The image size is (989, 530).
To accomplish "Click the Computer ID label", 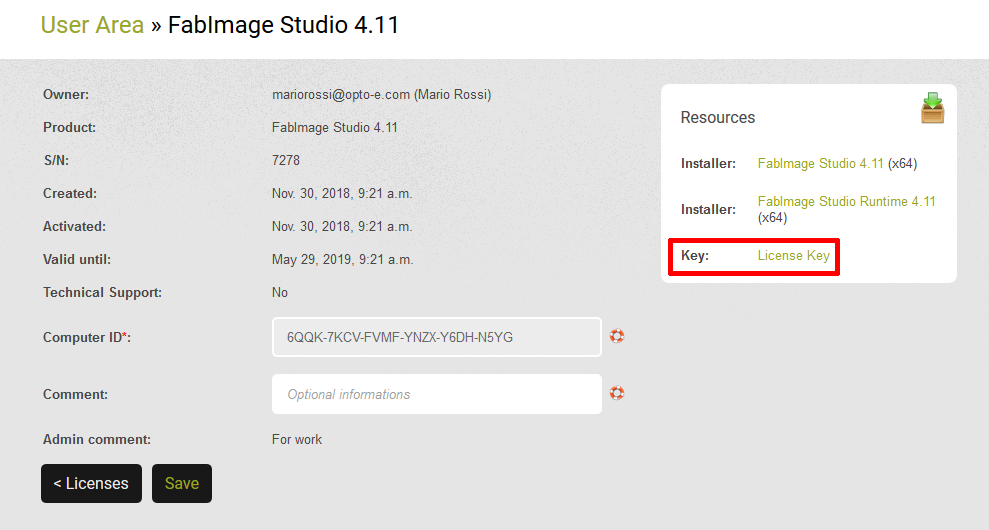I will click(x=87, y=338).
